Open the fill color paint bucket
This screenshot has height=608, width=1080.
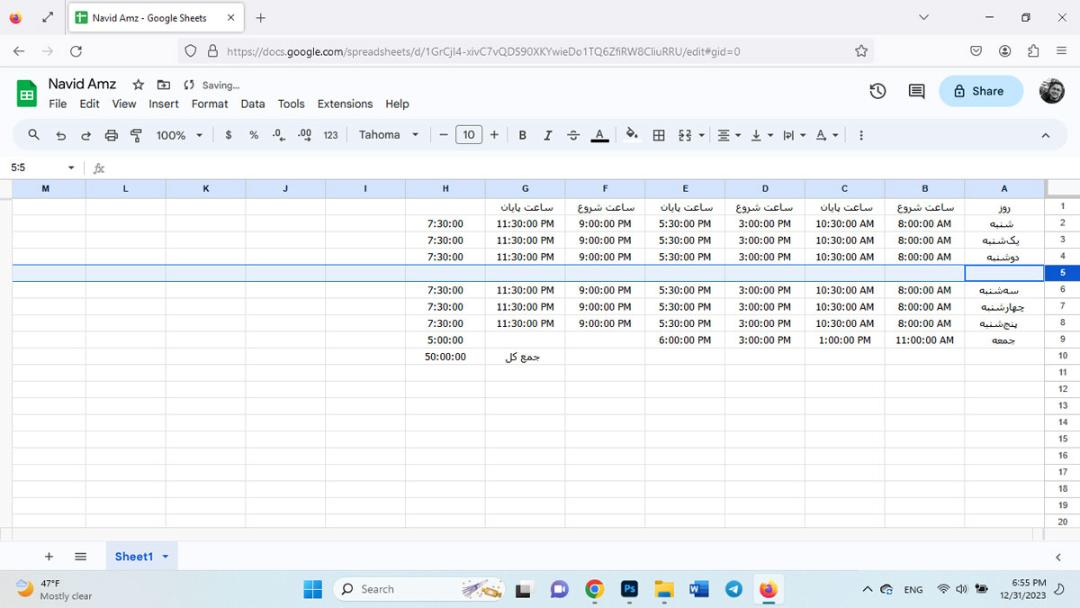[x=631, y=134]
